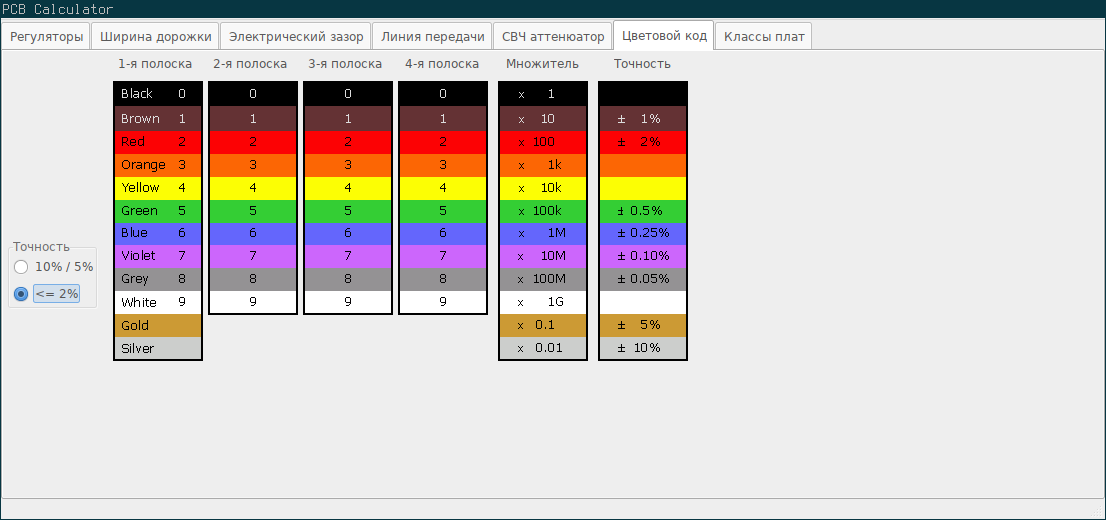The height and width of the screenshot is (520, 1106).
Task: Click the white x 1G multiplier swatch
Action: pyautogui.click(x=543, y=302)
